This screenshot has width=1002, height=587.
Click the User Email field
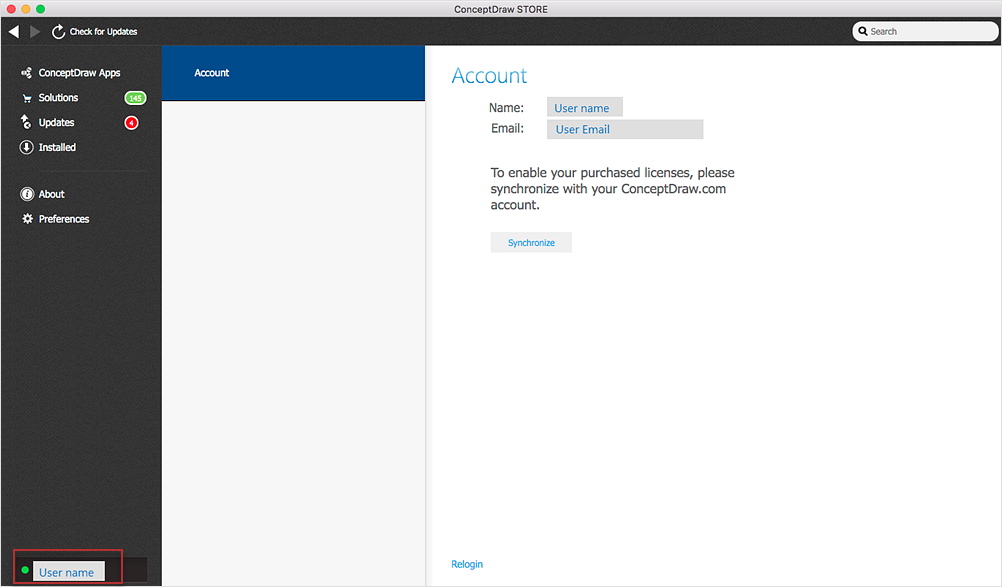click(625, 129)
